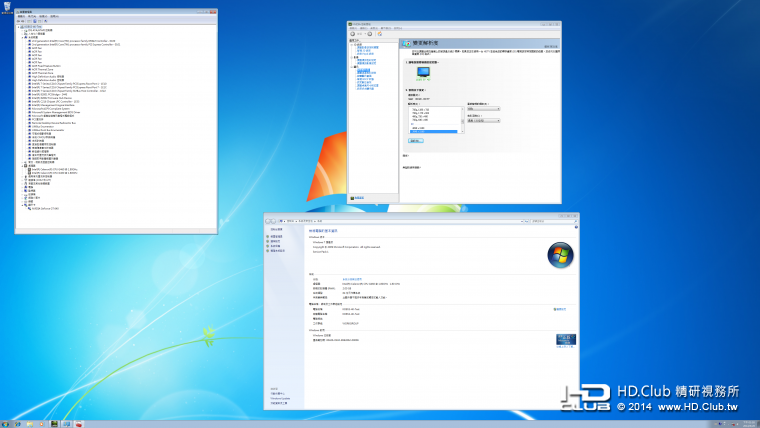Select Intel(R) C216 Chipset LPC Controller row
This screenshot has width=760, height=428.
[x=53, y=102]
